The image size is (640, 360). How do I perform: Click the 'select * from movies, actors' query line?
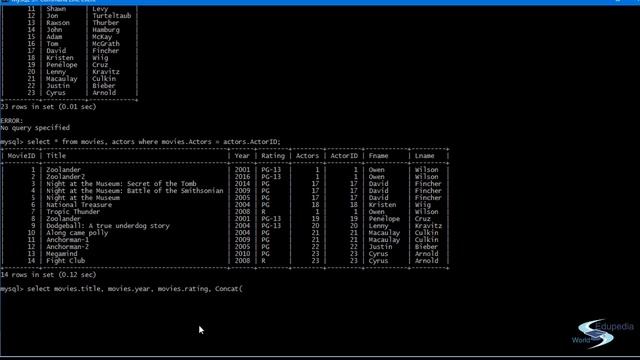tap(140, 142)
